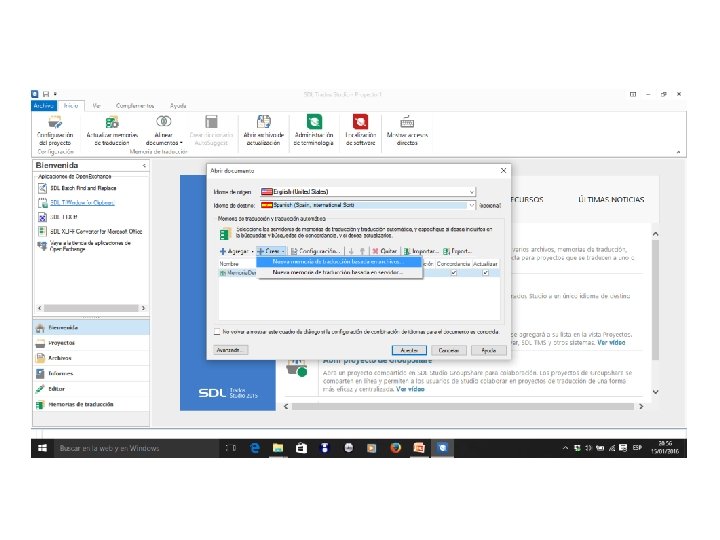This screenshot has width=720, height=540.
Task: Click the Crear dropdown button
Action: [x=271, y=251]
